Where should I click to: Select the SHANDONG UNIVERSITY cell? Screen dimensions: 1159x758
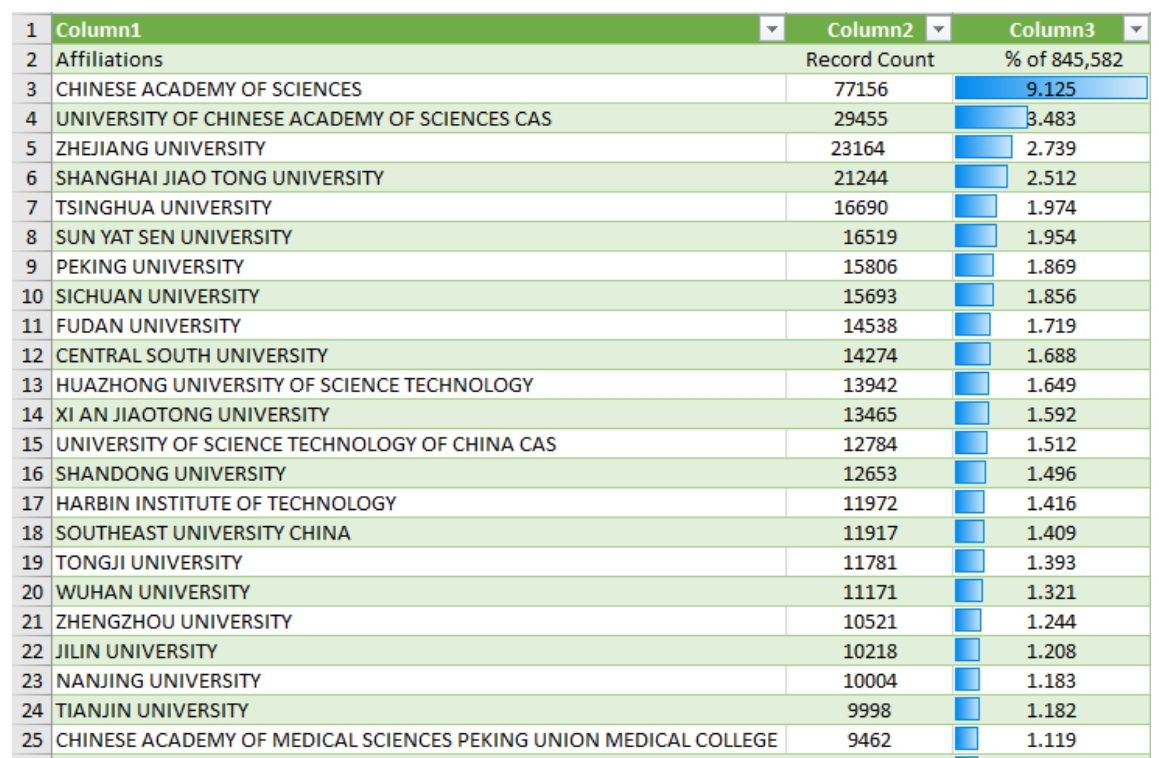(418, 473)
